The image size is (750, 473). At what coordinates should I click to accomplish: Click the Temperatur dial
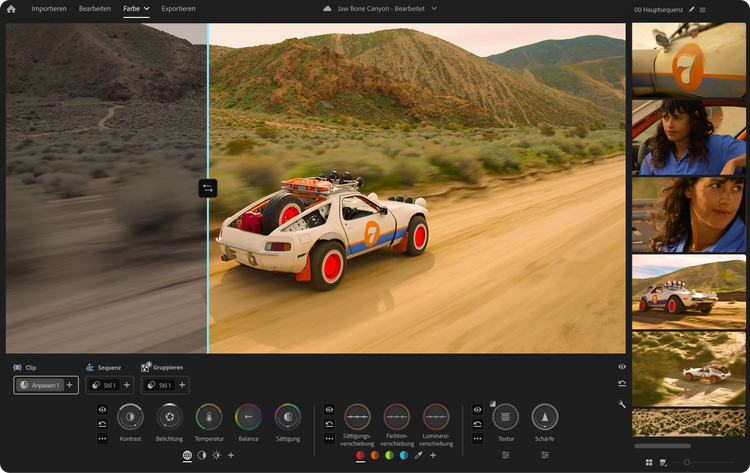209,416
